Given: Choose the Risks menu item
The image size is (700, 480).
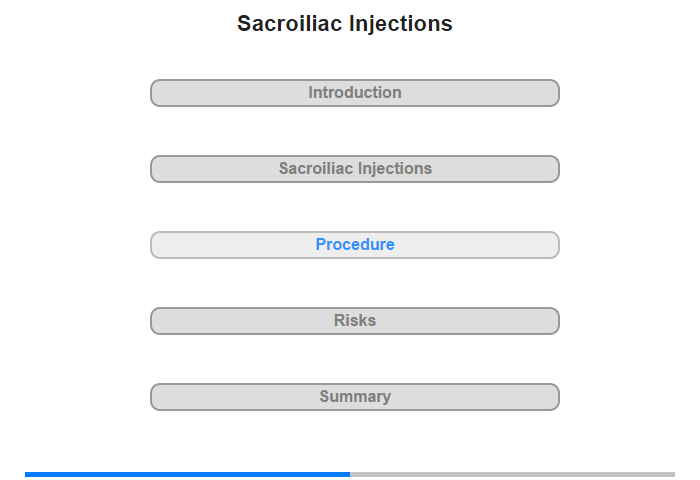Looking at the screenshot, I should (x=354, y=321).
